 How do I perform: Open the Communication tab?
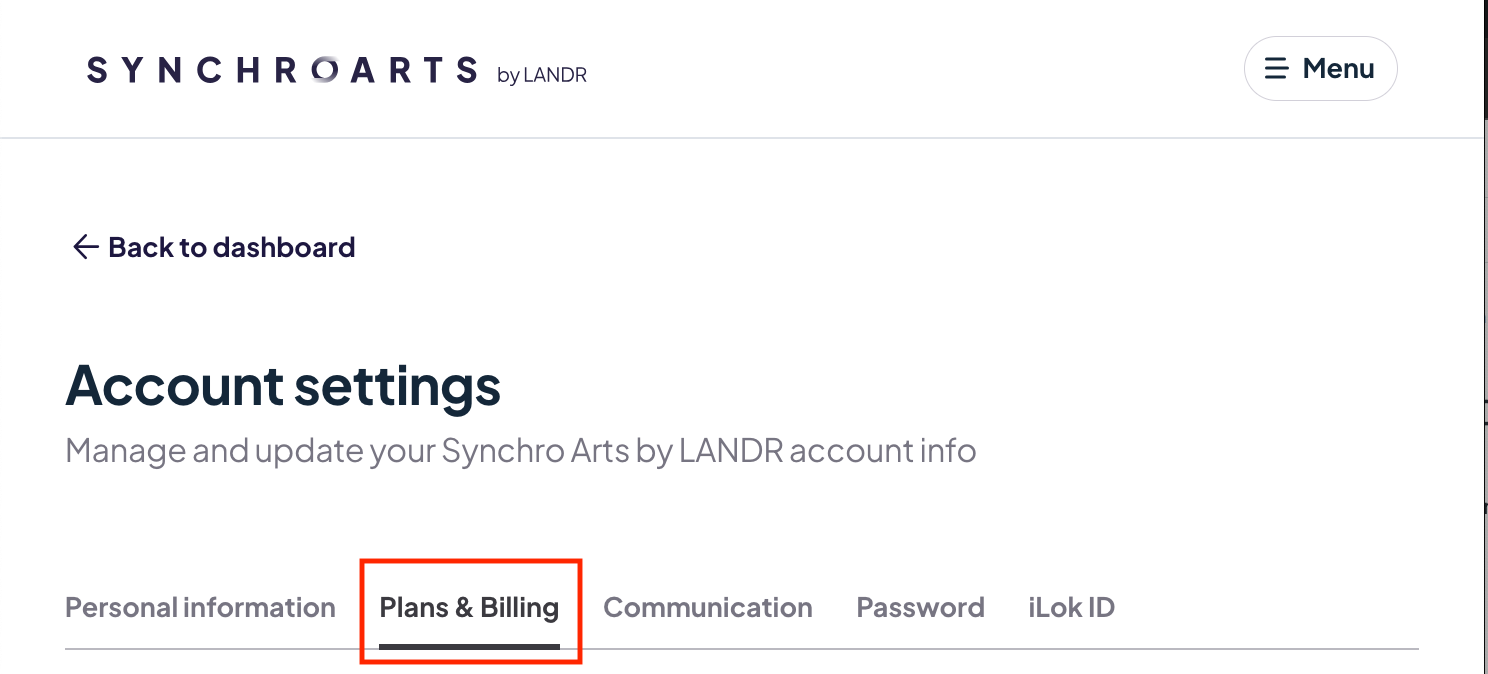pos(708,607)
